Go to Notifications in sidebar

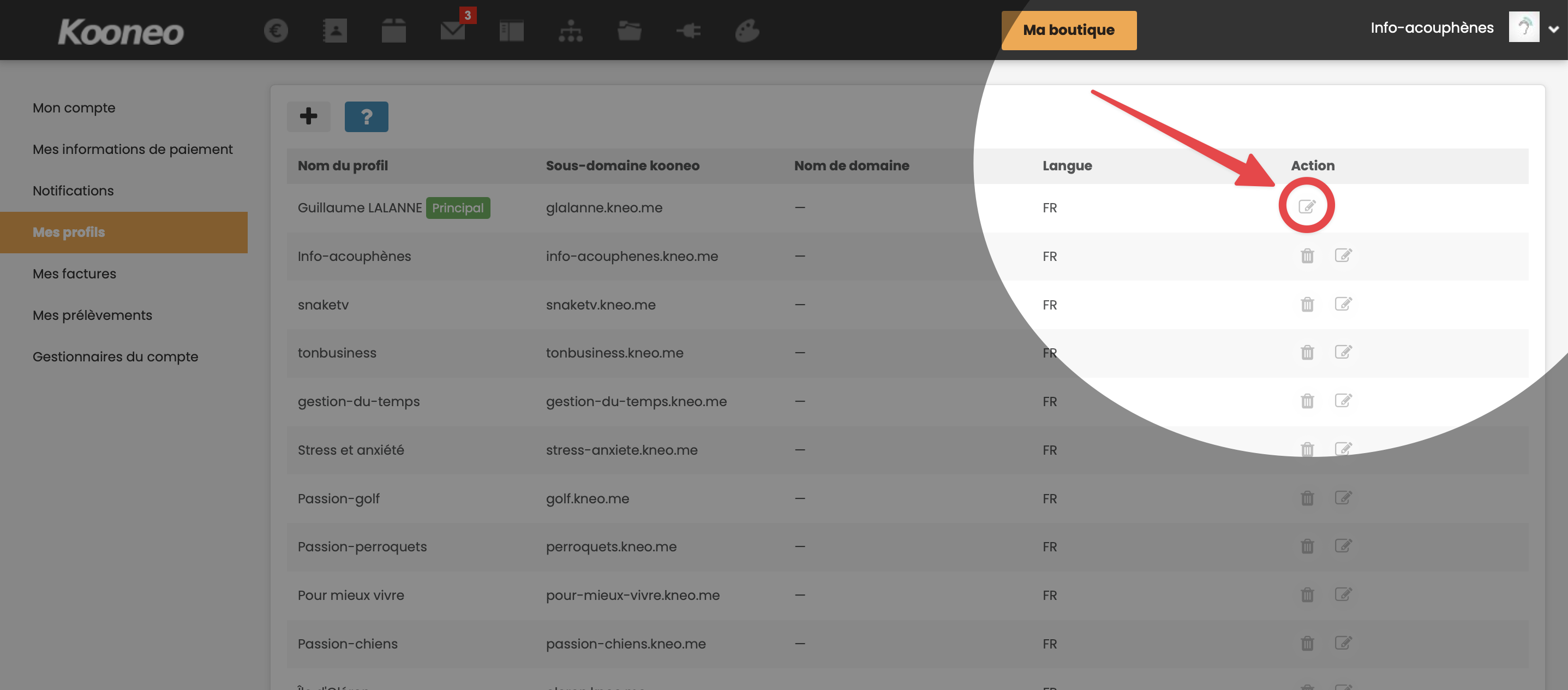click(73, 191)
